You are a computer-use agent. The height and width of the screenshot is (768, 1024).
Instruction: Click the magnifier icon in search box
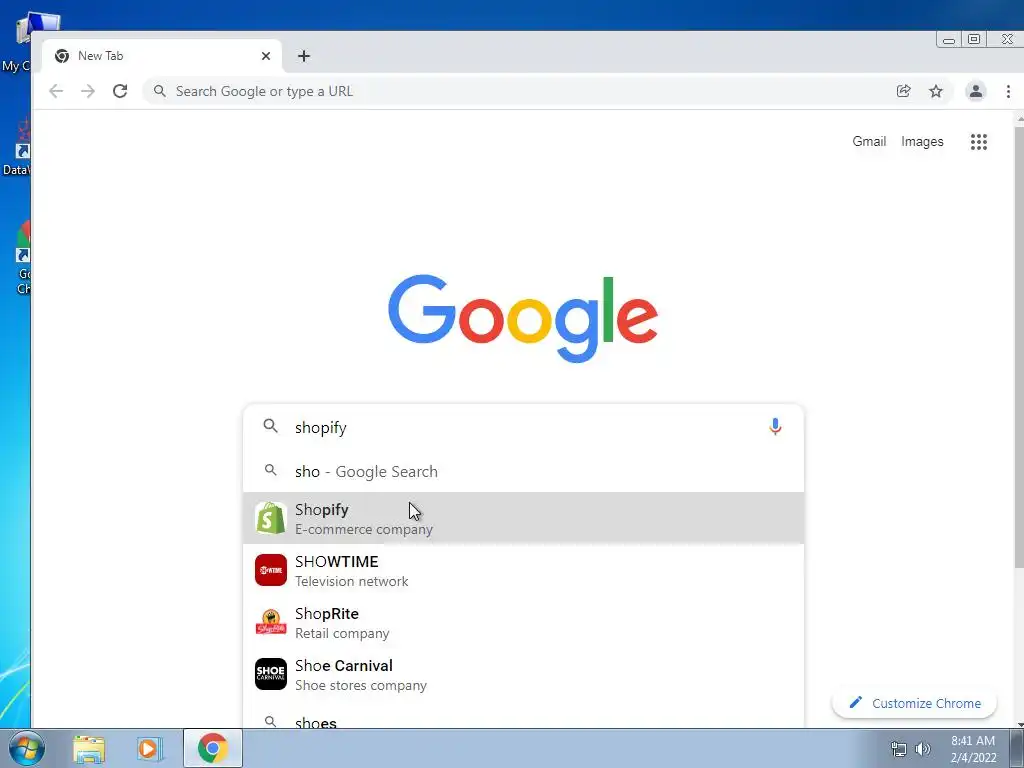pyautogui.click(x=270, y=426)
